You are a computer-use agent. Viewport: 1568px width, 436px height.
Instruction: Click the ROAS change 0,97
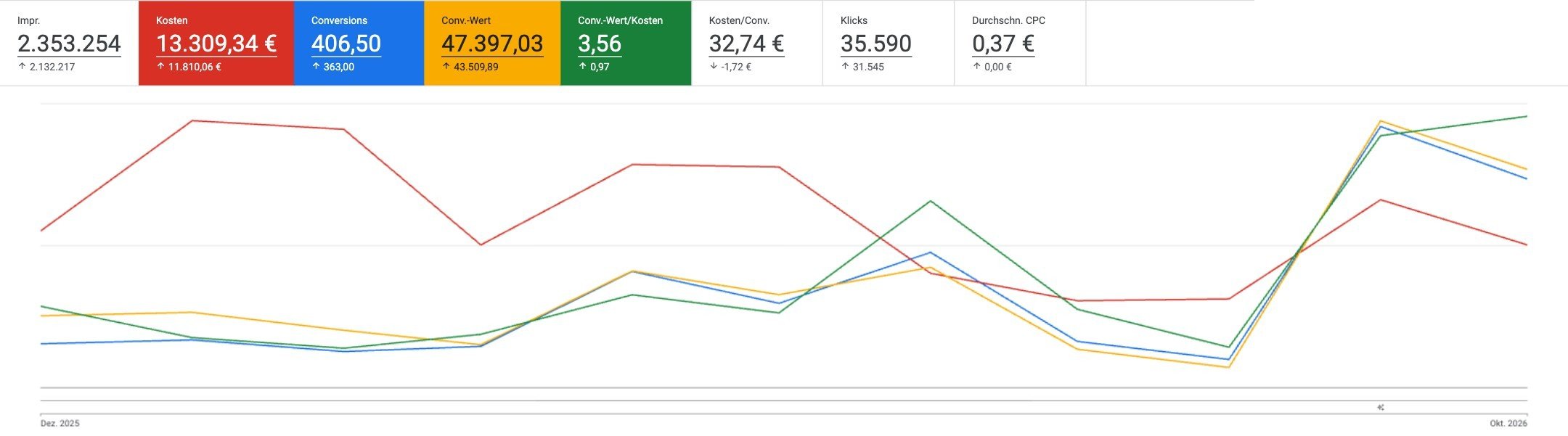[x=600, y=67]
